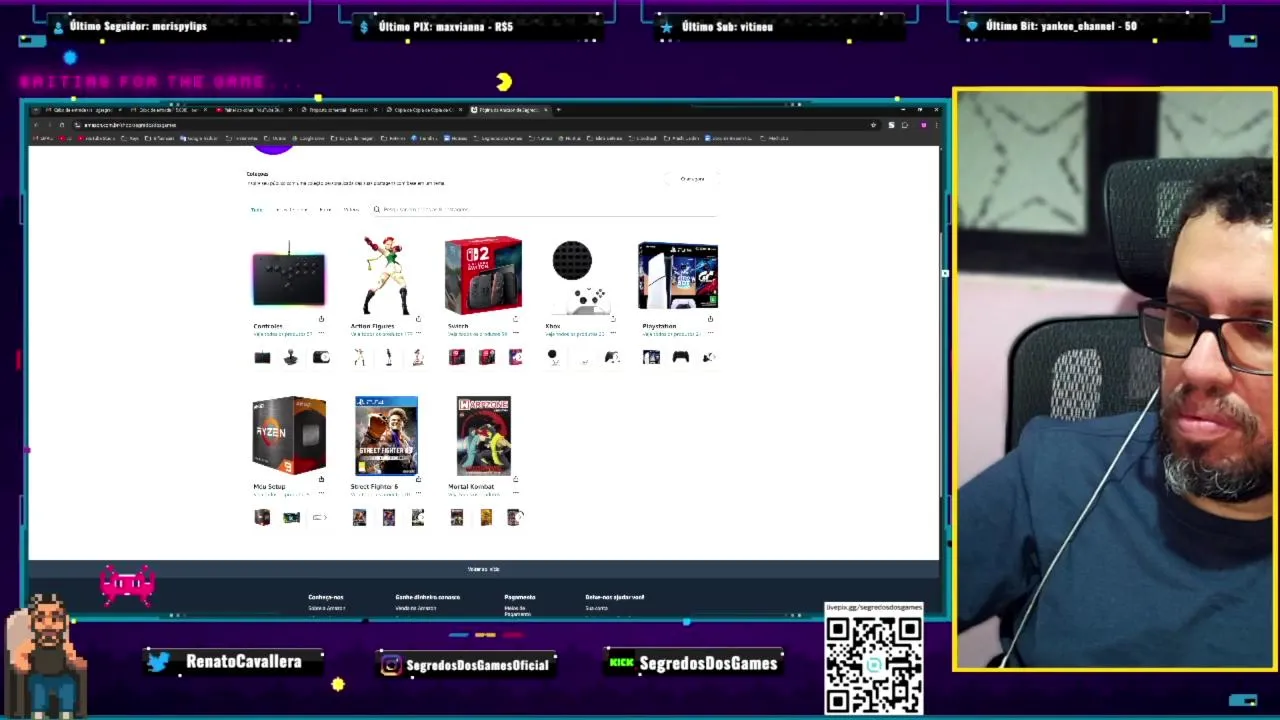Click the Xbox collection title
Image resolution: width=1280 pixels, height=720 pixels.
(553, 326)
